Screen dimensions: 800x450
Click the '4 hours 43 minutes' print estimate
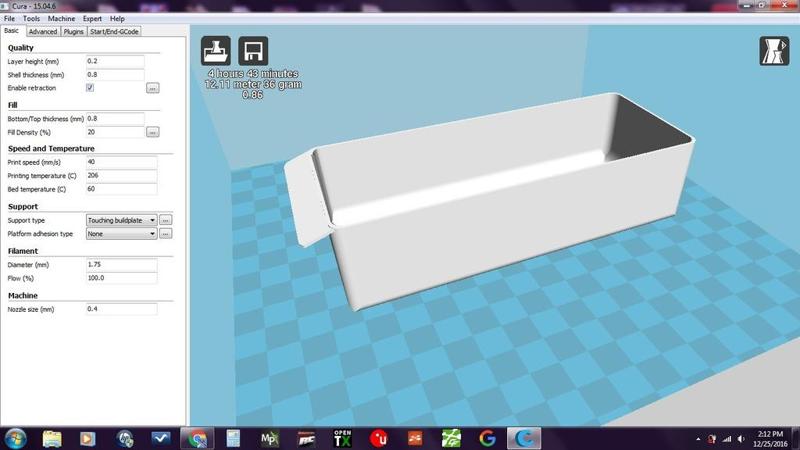coord(254,73)
